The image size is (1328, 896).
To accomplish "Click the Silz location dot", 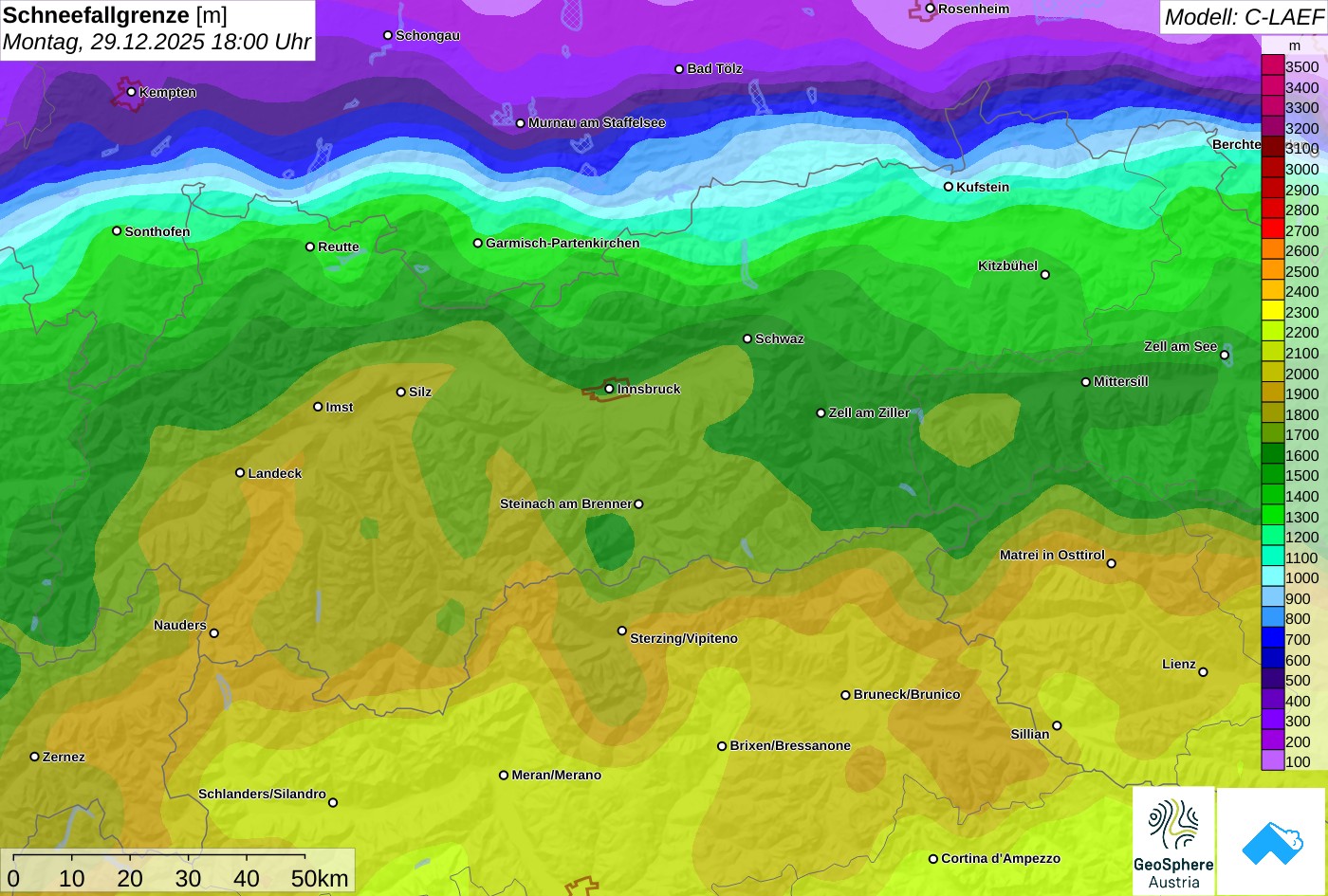I will (x=401, y=392).
